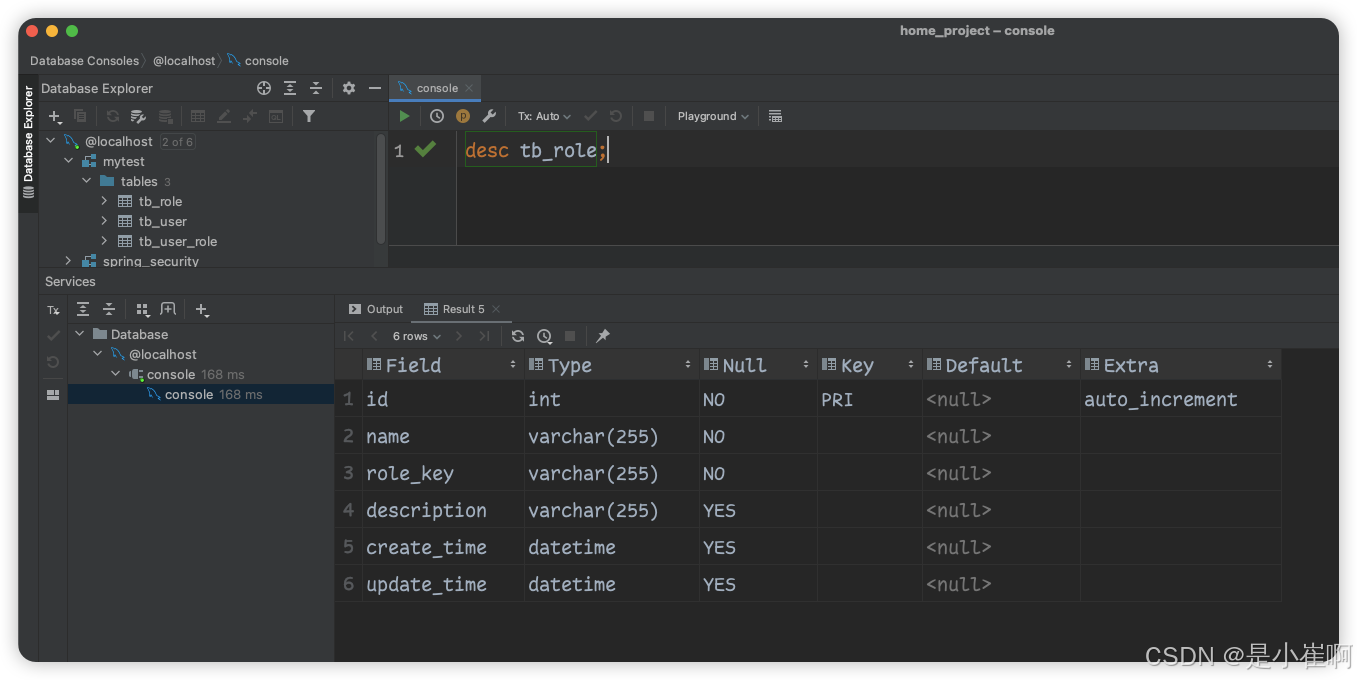Image resolution: width=1357 pixels, height=680 pixels.
Task: Open Database Explorer gear options
Action: click(x=349, y=88)
